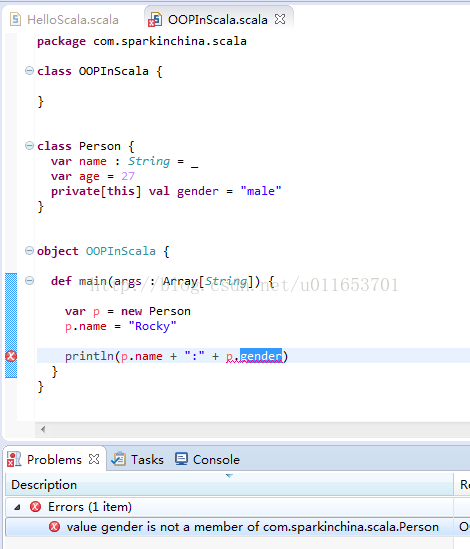
Task: Click the number 27 in var age
Action: coord(128,176)
